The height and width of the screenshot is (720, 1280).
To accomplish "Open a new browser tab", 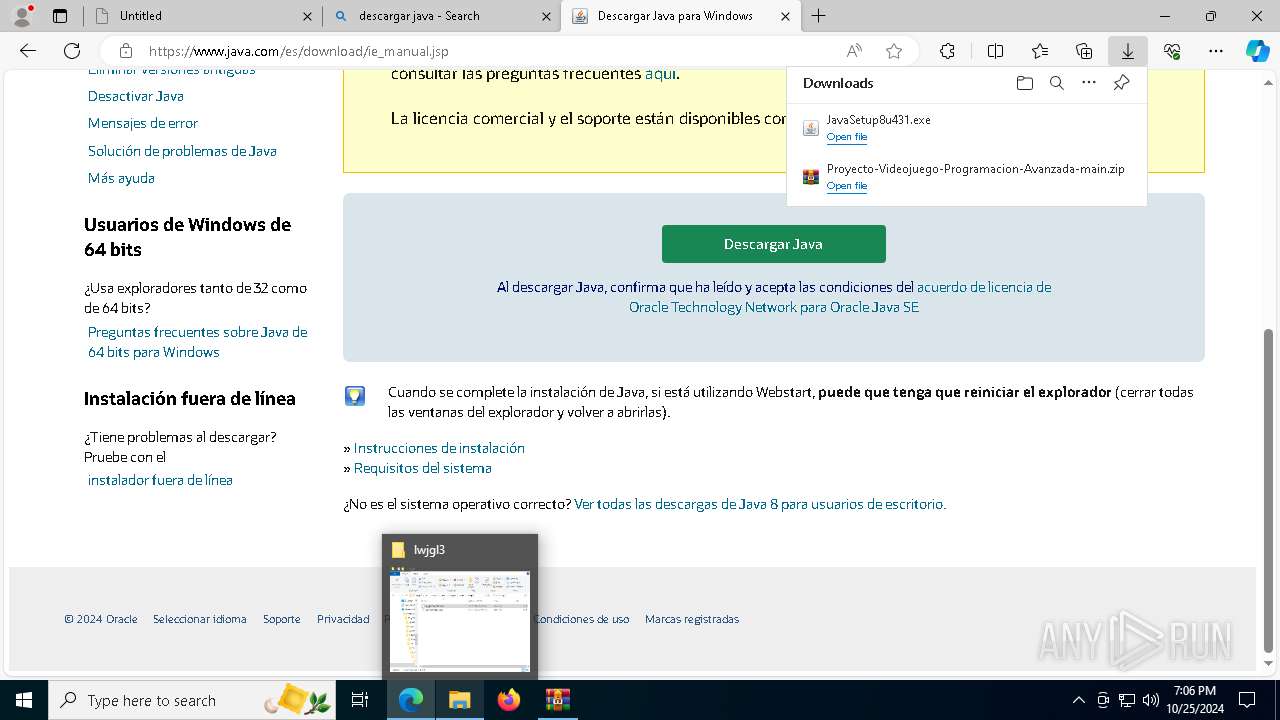I will [818, 16].
